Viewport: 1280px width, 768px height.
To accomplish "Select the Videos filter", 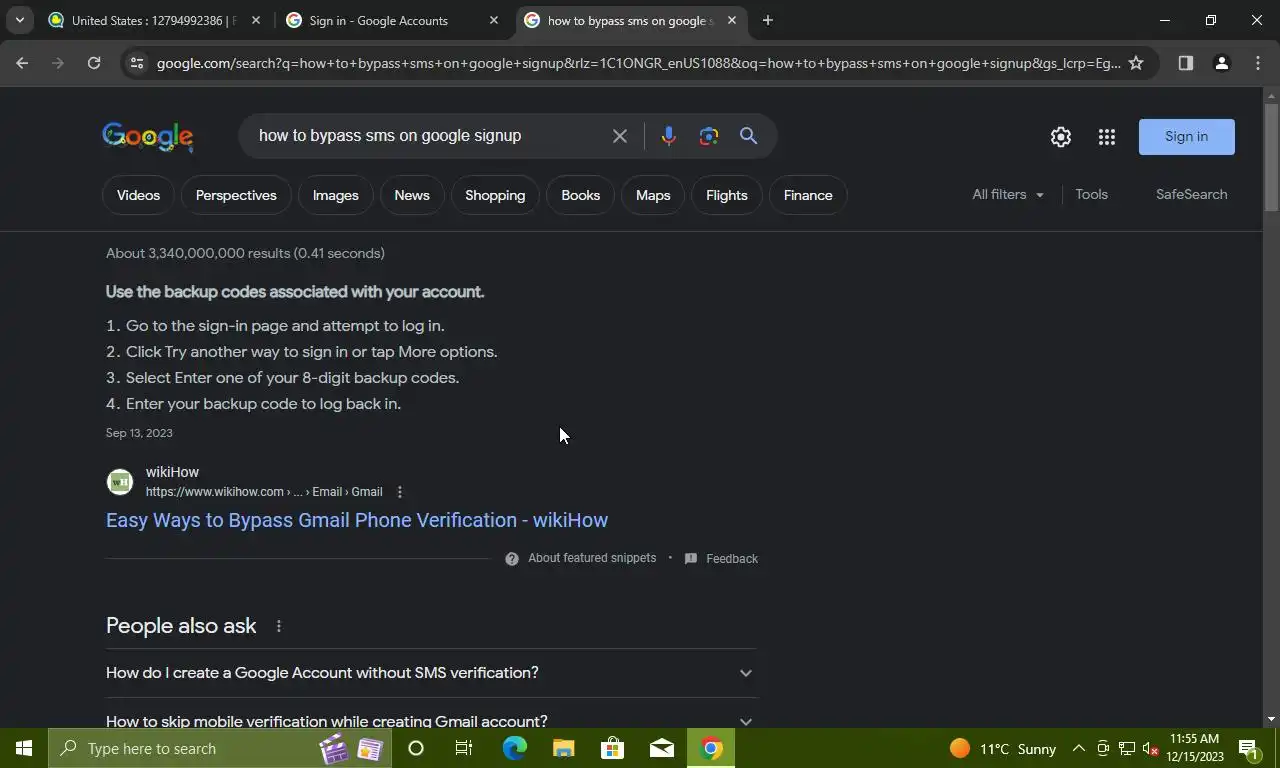I will pos(138,195).
